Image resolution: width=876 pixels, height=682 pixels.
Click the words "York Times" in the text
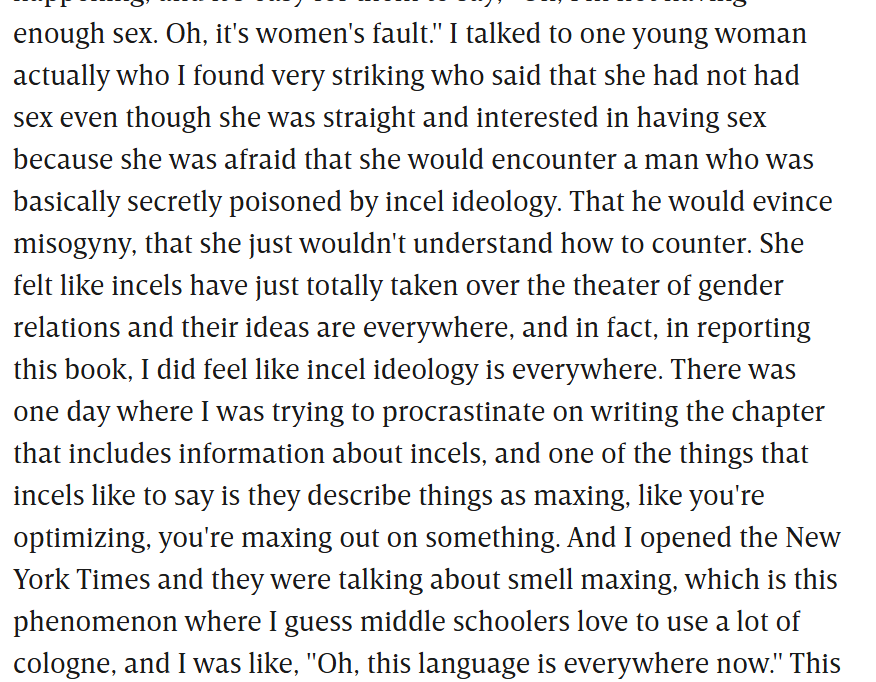click(x=82, y=580)
